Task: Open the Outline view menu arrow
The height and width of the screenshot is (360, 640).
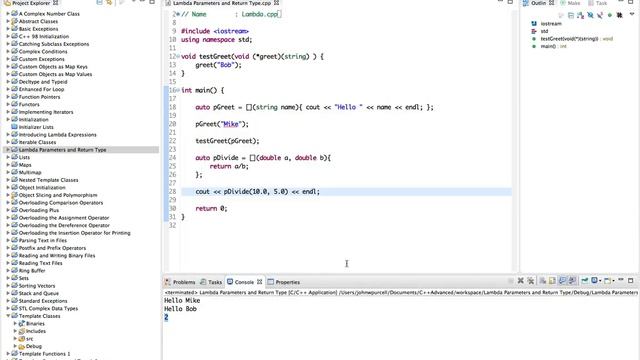Action: (x=632, y=14)
